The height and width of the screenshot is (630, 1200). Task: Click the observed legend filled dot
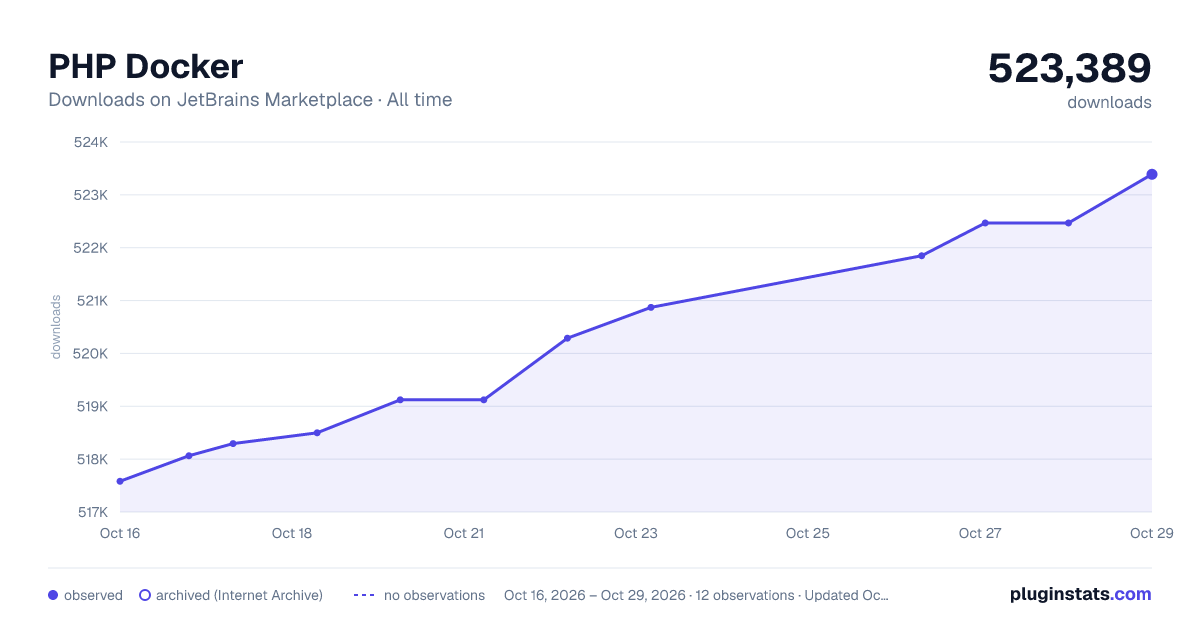pos(53,595)
